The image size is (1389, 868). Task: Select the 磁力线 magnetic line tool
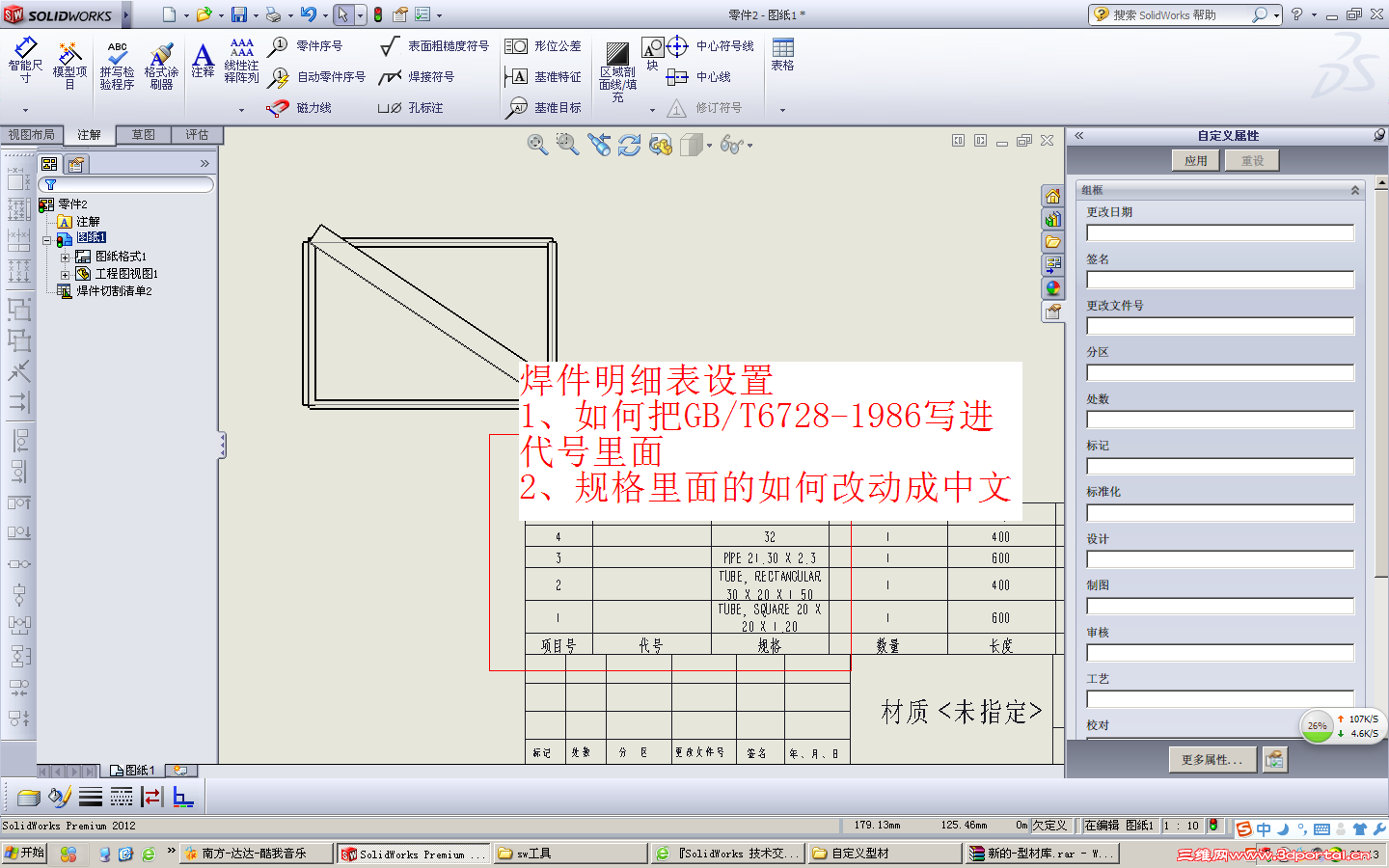tap(299, 108)
